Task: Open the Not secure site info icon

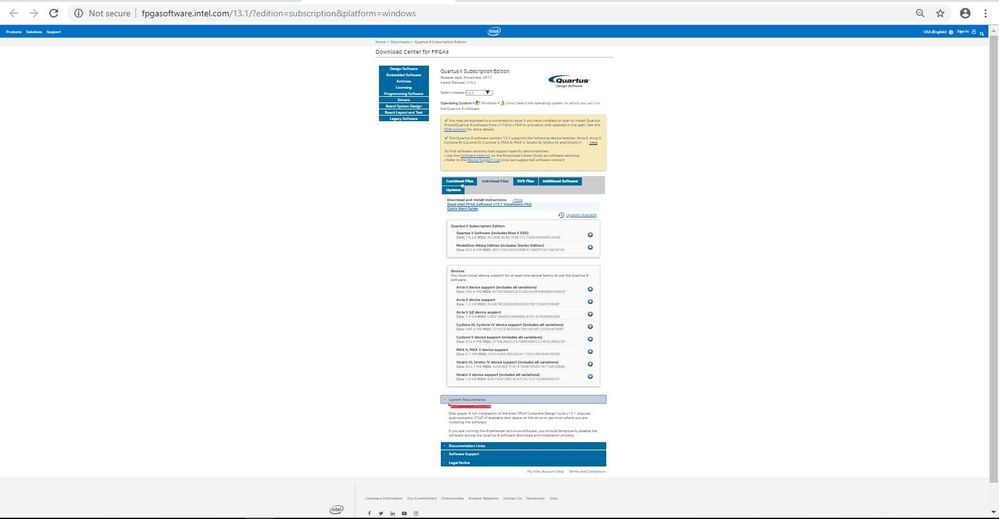Action: (78, 13)
